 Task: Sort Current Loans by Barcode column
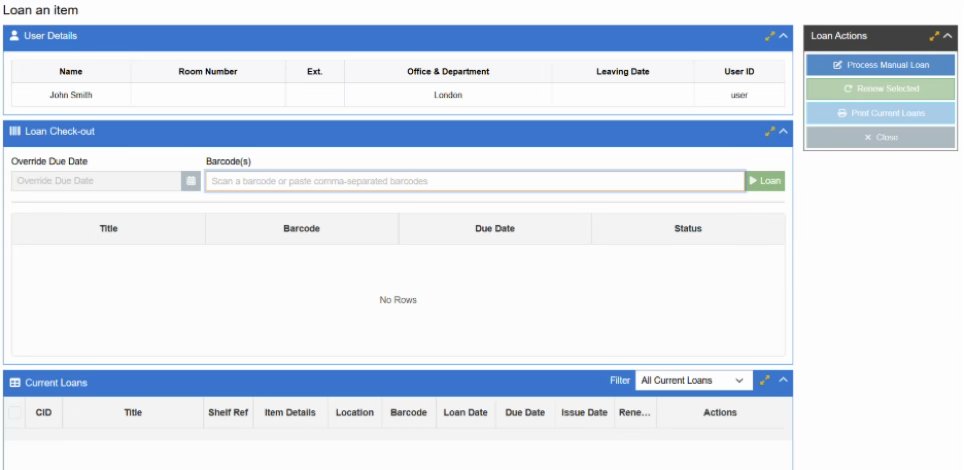pyautogui.click(x=409, y=412)
